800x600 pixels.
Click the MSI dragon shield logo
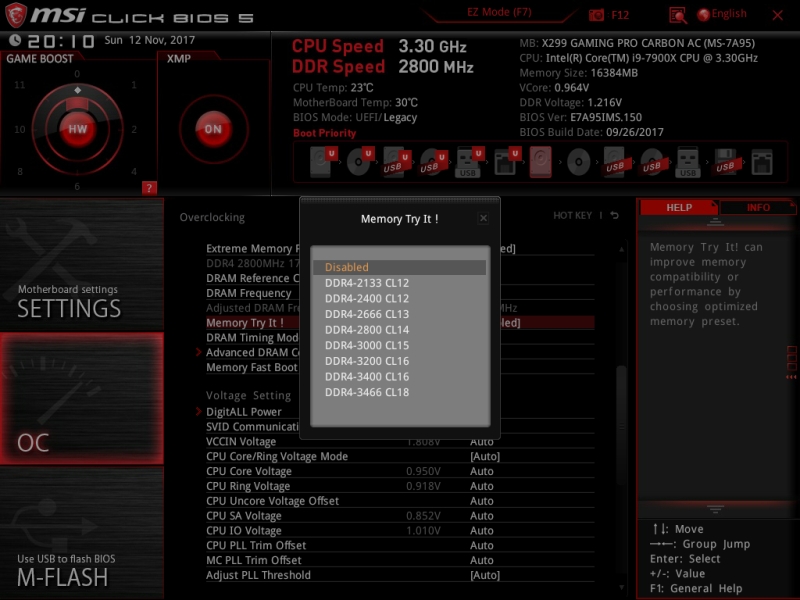coord(15,15)
